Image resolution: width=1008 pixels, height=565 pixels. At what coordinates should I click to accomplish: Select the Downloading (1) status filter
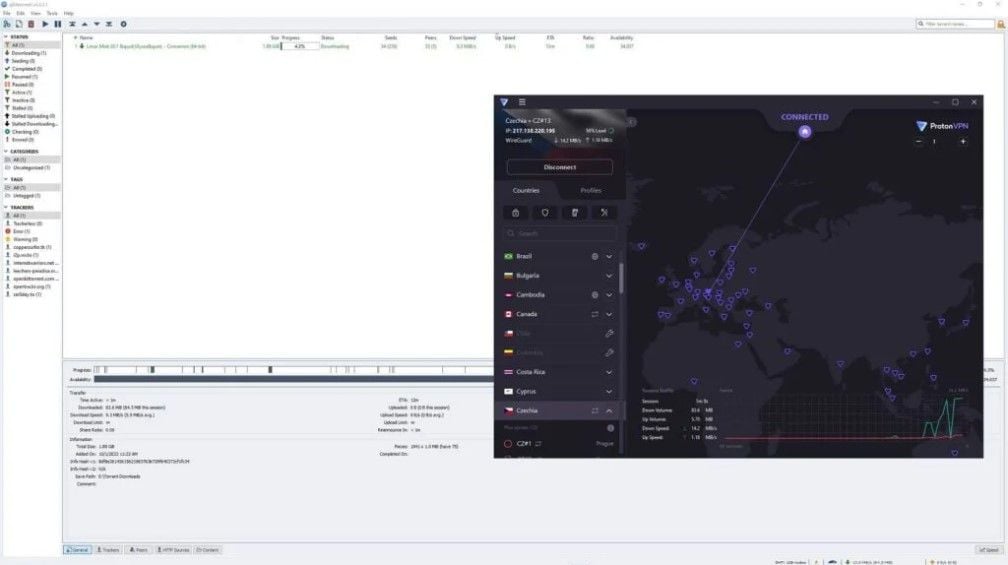[x=31, y=53]
